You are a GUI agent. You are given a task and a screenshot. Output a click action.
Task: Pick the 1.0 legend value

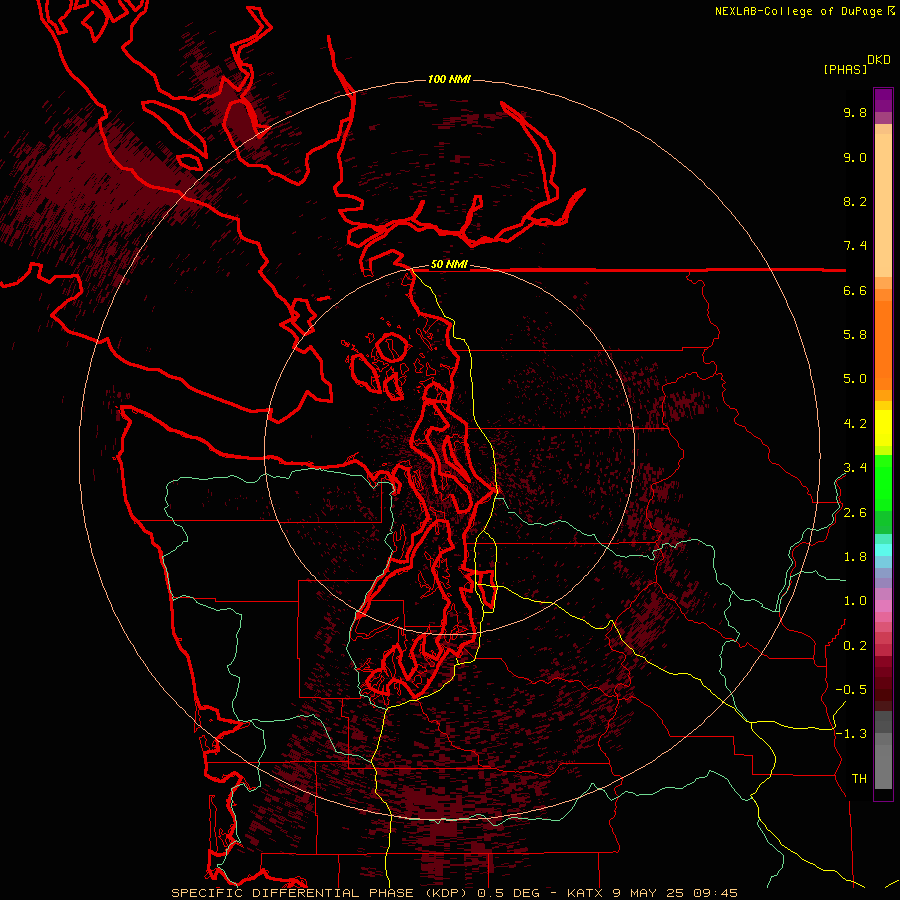coord(855,601)
